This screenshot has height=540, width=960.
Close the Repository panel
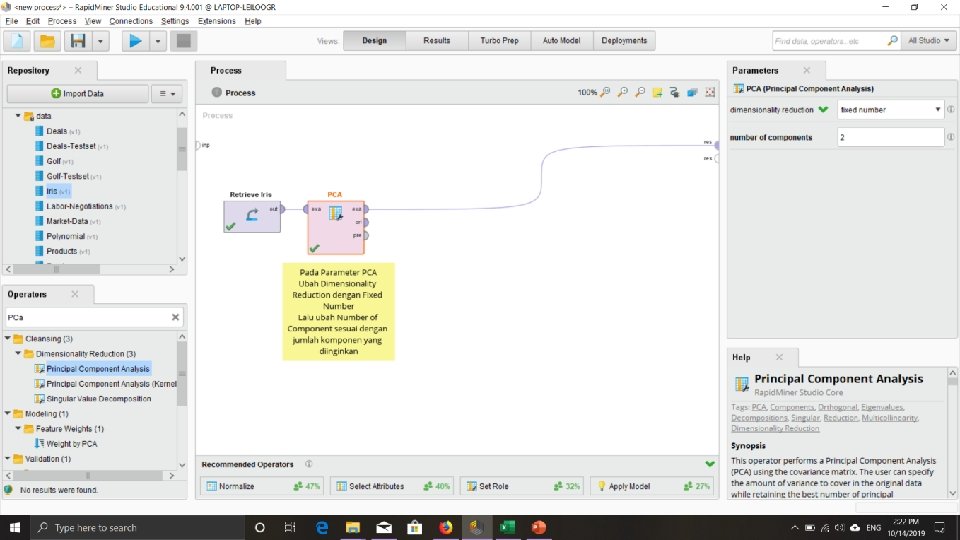coord(78,70)
